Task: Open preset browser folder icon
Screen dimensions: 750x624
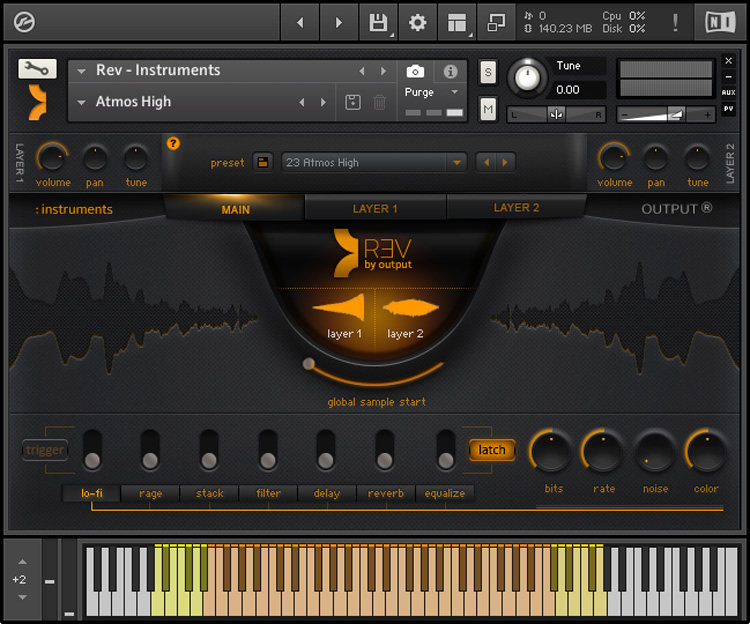Action: (x=263, y=163)
